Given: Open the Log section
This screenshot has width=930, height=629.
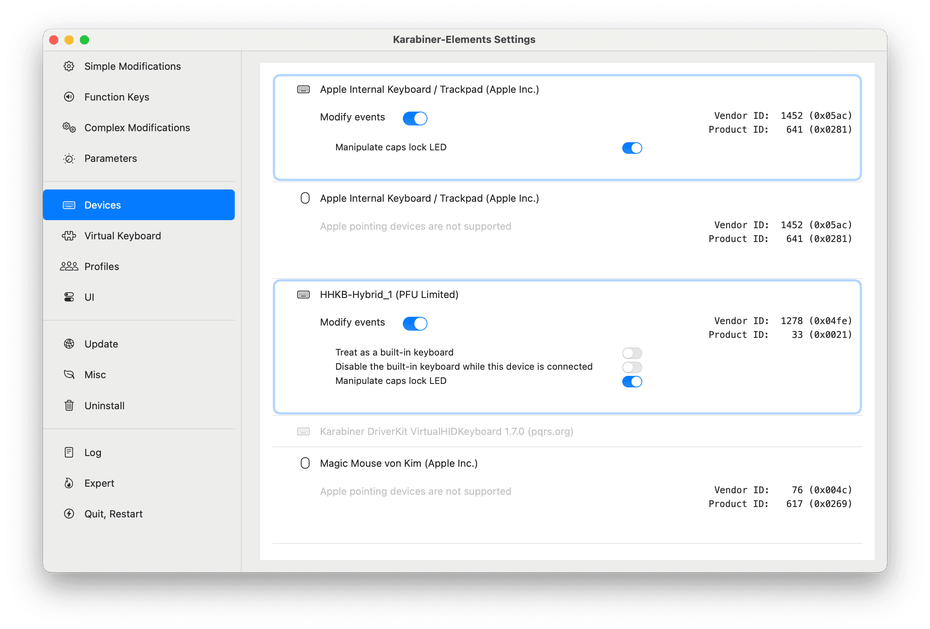Looking at the screenshot, I should pyautogui.click(x=92, y=453).
